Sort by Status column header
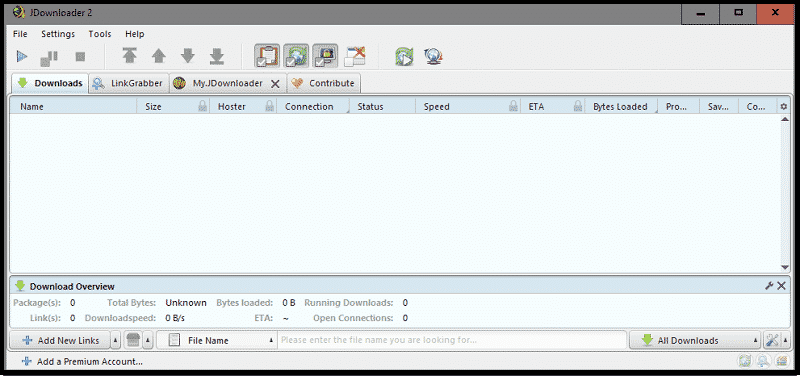Viewport: 800px width, 376px height. coord(383,107)
